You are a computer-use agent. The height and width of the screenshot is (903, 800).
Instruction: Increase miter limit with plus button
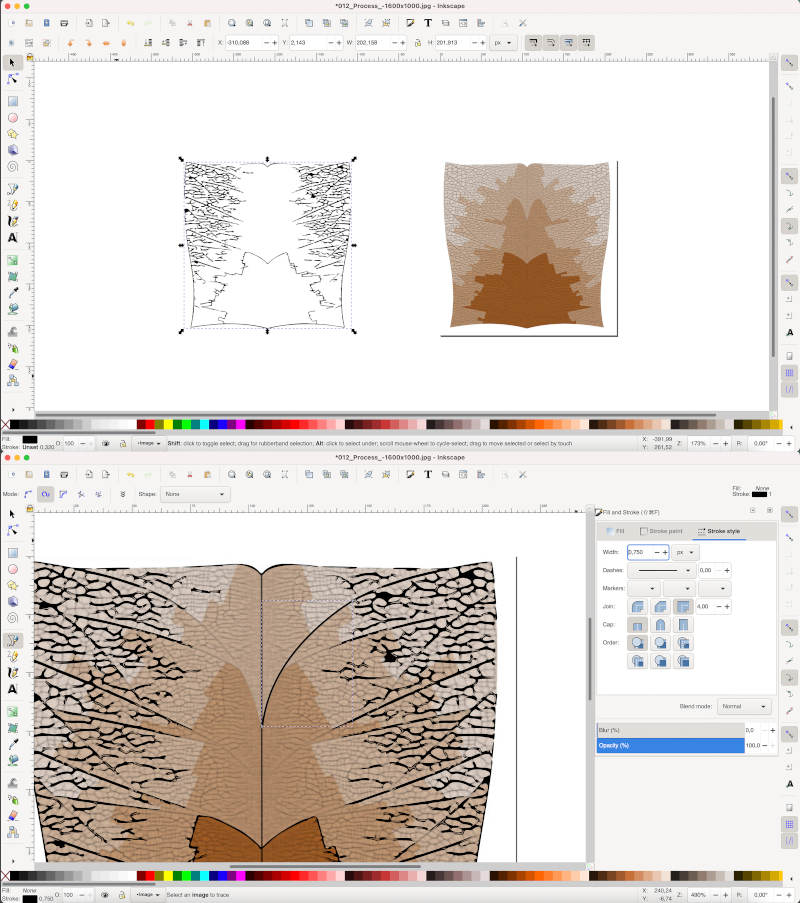727,606
